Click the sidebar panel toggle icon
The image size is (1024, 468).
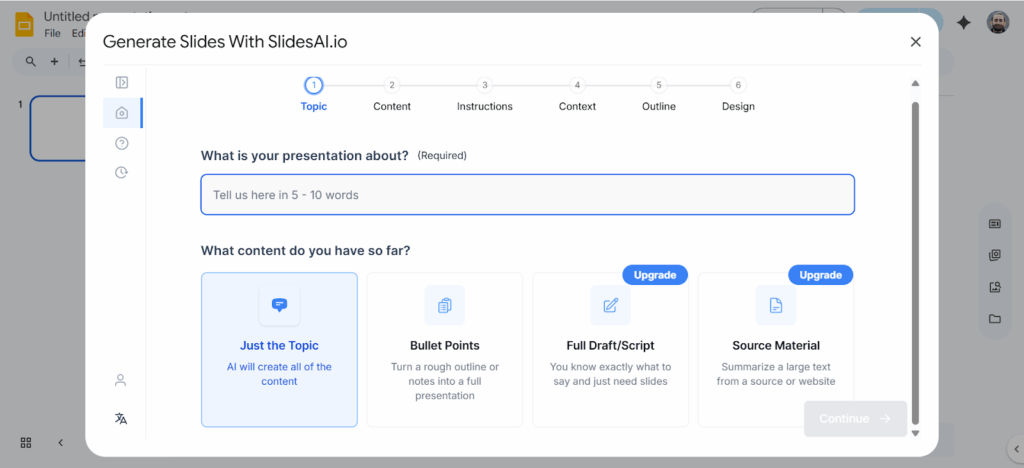[121, 83]
